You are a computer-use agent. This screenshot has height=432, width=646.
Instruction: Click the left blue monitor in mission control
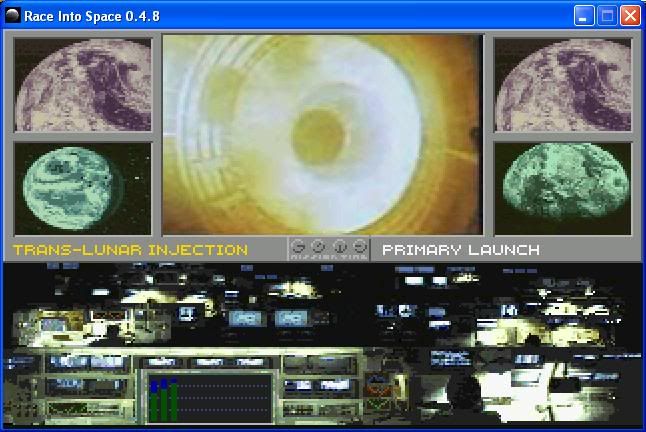246,319
